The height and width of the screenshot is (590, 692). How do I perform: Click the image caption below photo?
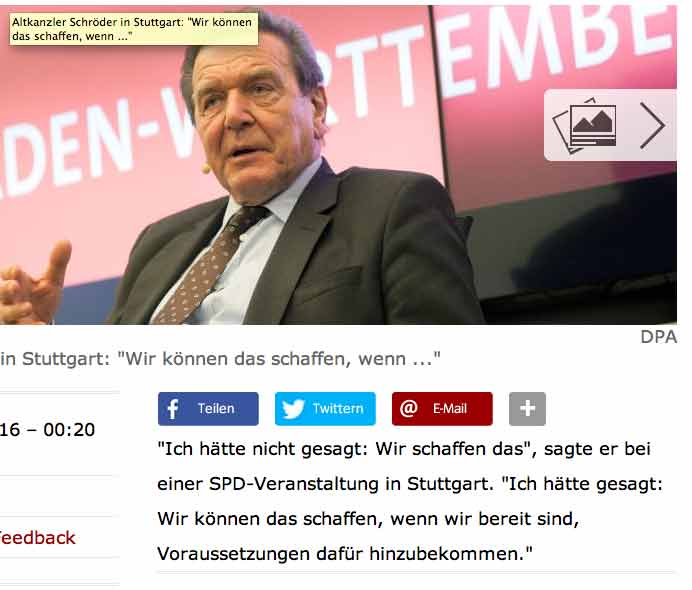point(220,359)
